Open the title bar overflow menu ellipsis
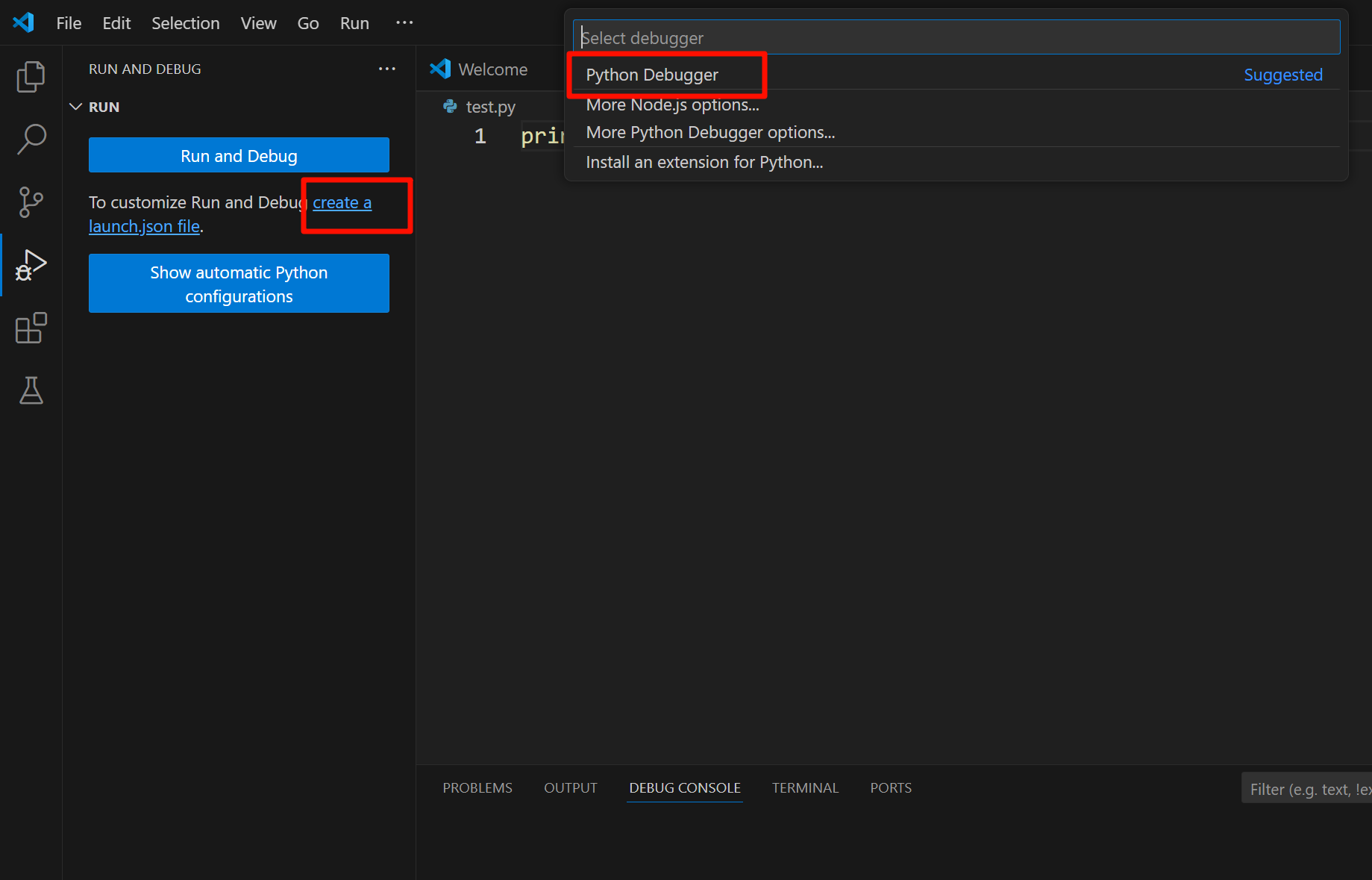Image resolution: width=1372 pixels, height=880 pixels. 404,22
